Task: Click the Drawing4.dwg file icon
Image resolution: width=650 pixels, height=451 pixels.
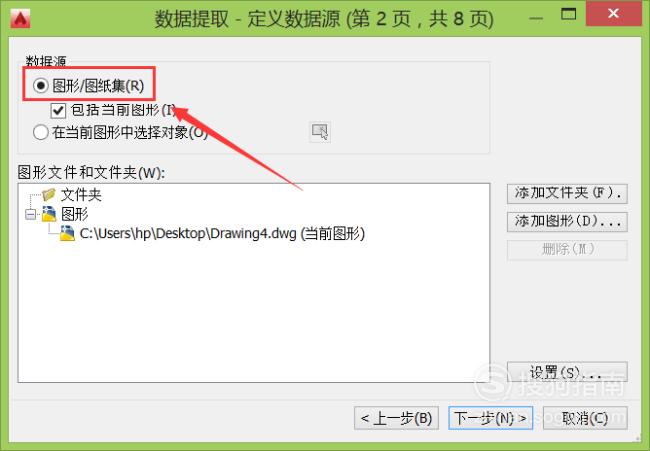Action: point(67,233)
